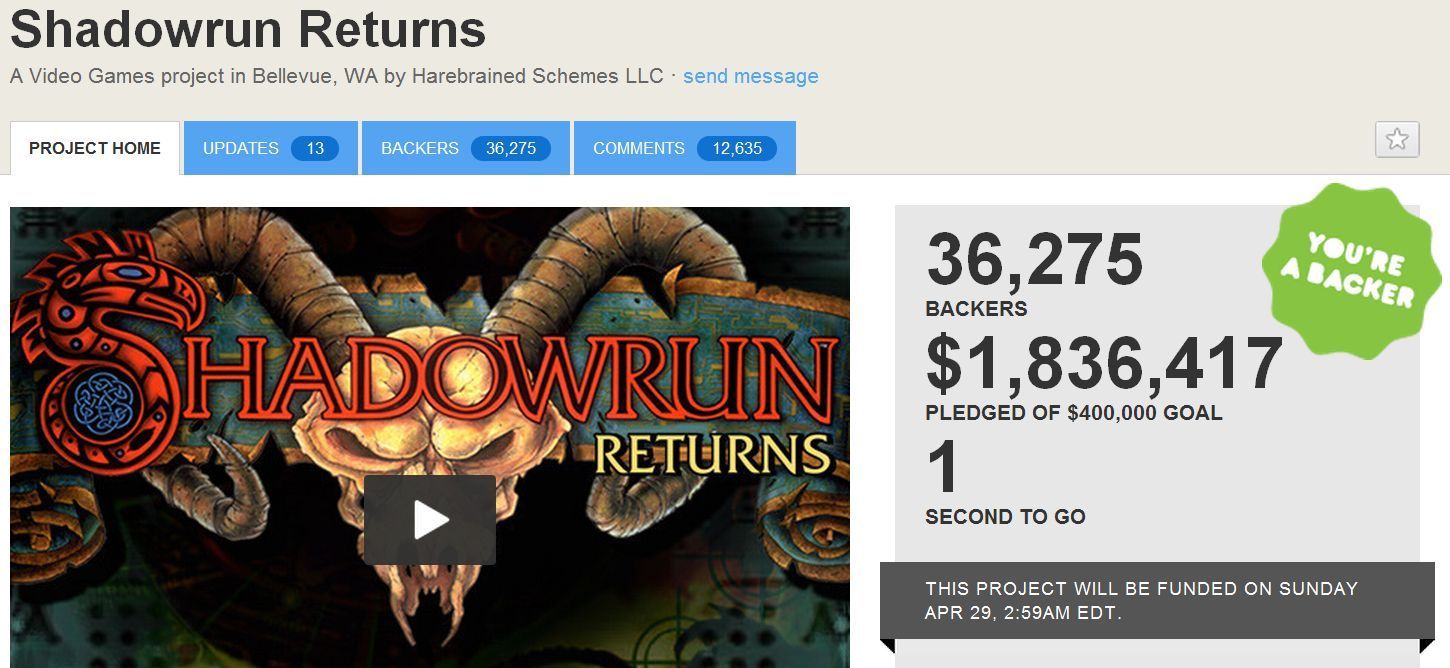The image size is (1450, 668).
Task: Click the 36,275 badge in Backers tab
Action: [x=511, y=148]
